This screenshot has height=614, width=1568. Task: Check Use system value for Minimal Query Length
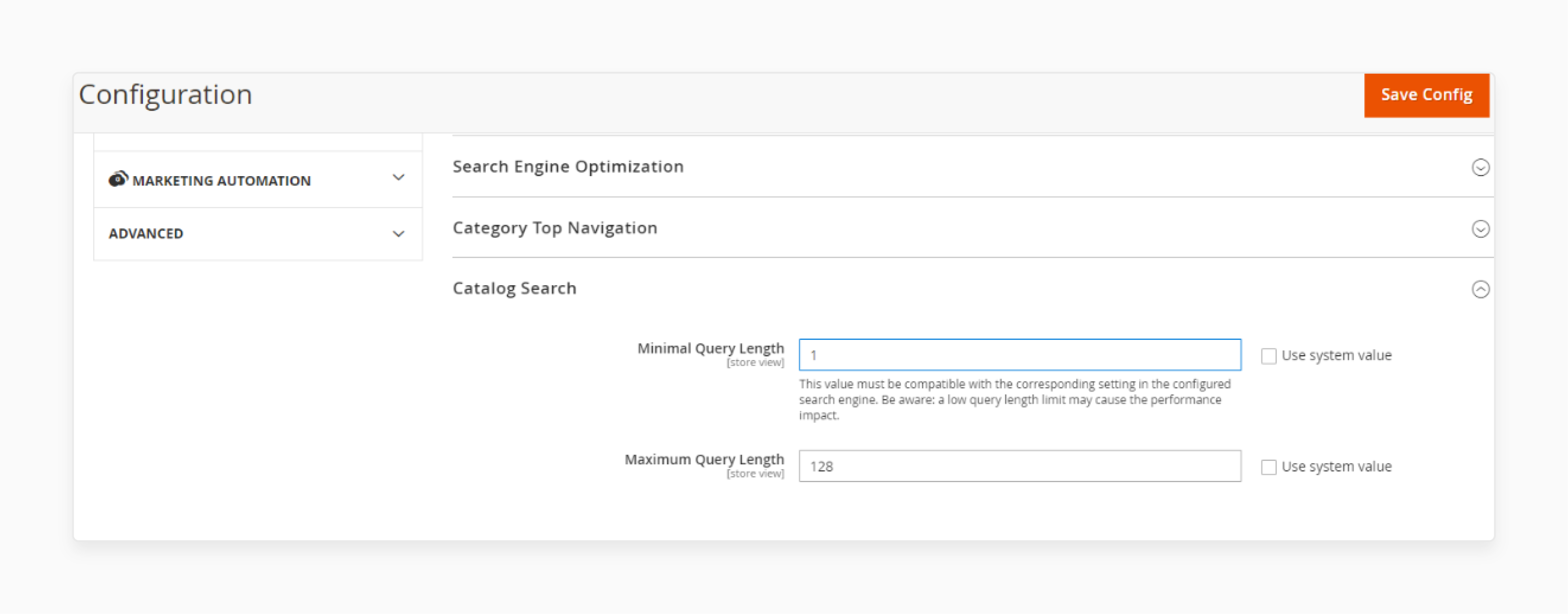[x=1268, y=356]
